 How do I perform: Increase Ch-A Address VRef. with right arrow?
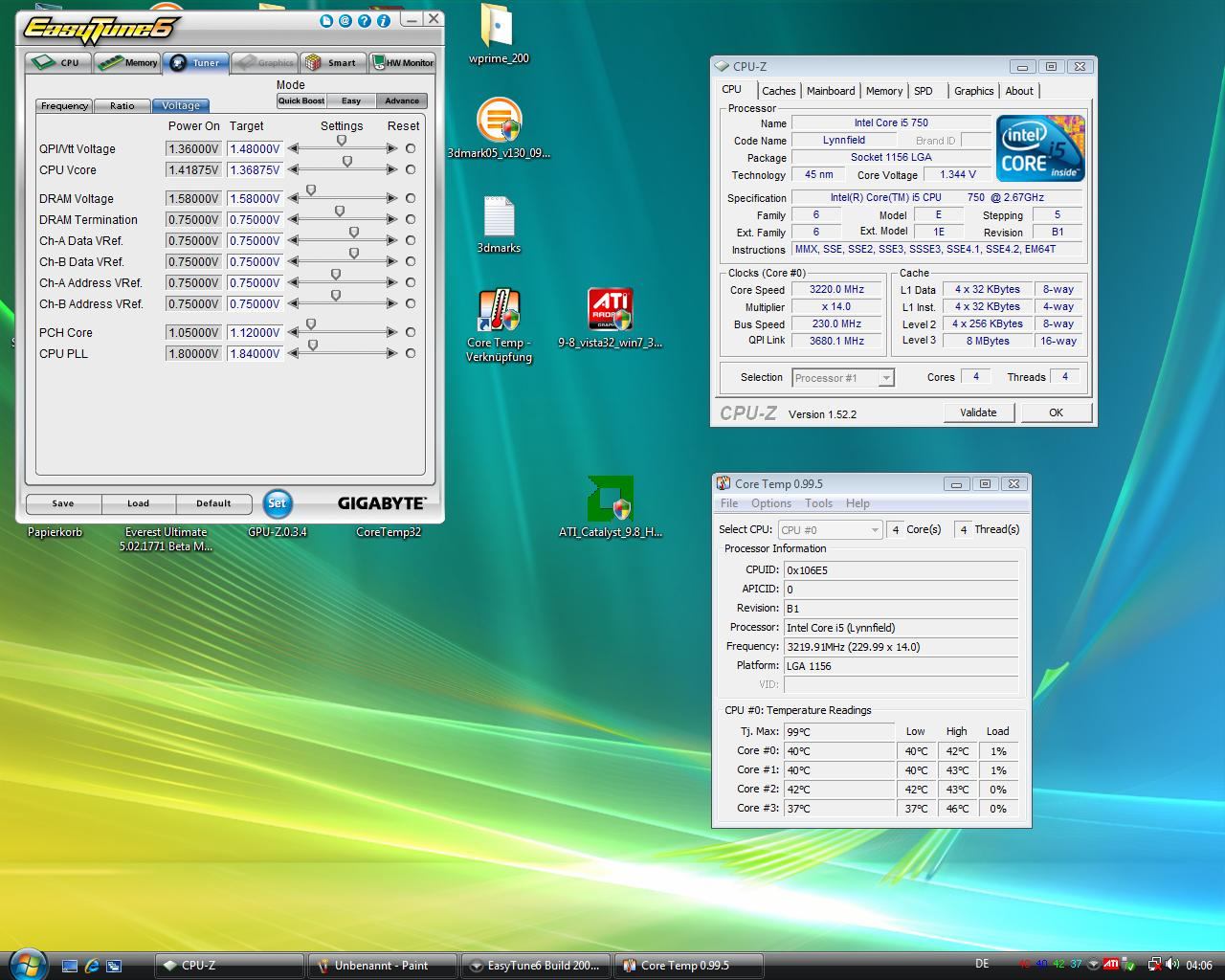click(391, 282)
